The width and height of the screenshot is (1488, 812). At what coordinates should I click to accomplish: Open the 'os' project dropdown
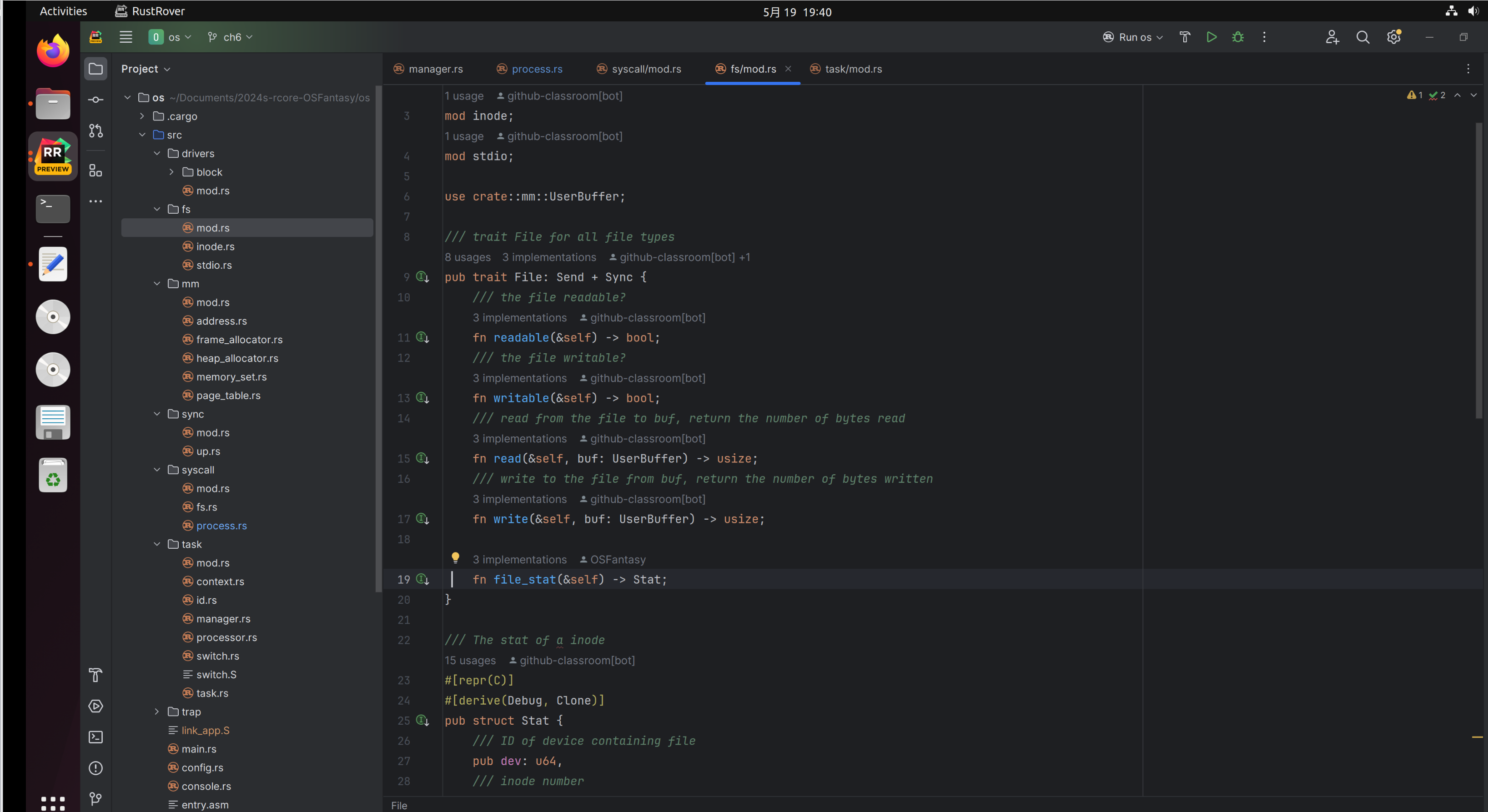point(170,37)
